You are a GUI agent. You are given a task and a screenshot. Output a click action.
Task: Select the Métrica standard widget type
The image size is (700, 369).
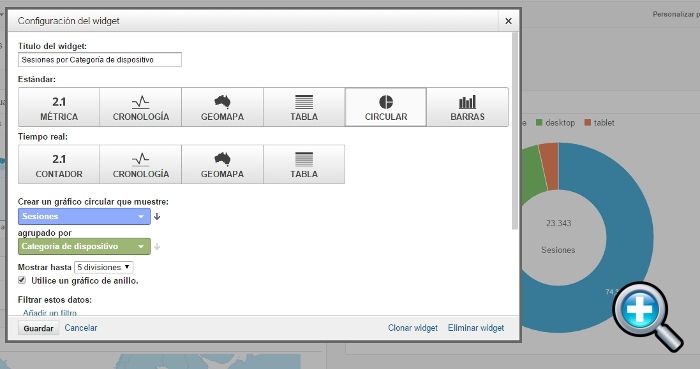click(59, 107)
